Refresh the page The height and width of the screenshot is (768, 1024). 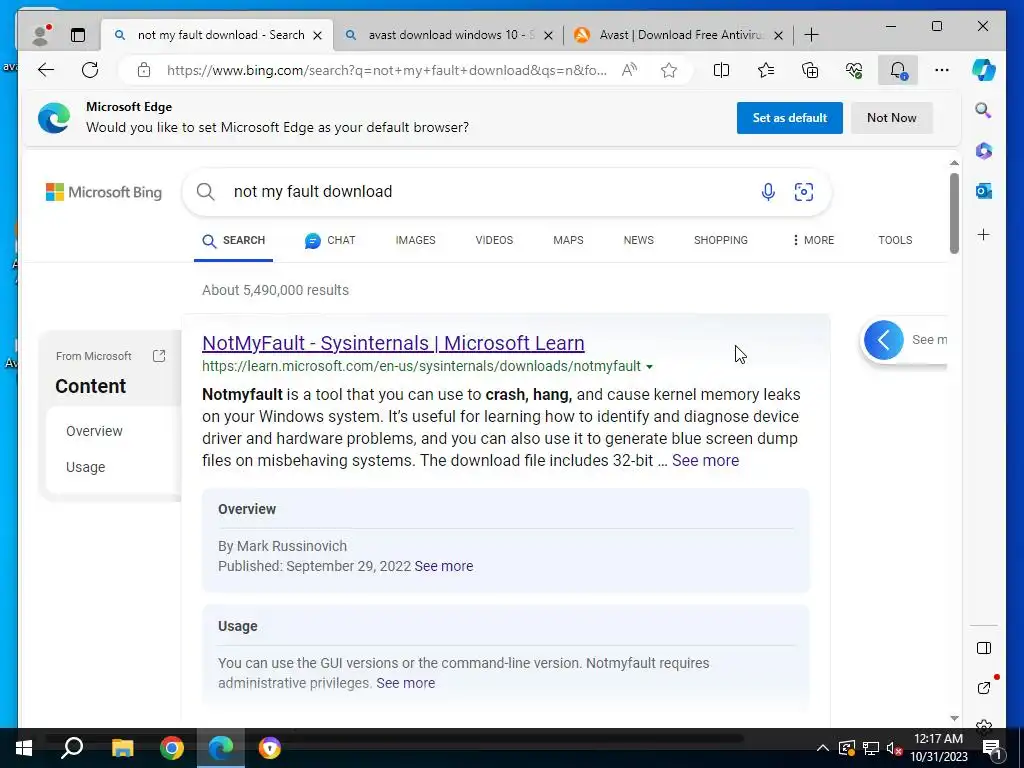(x=89, y=70)
